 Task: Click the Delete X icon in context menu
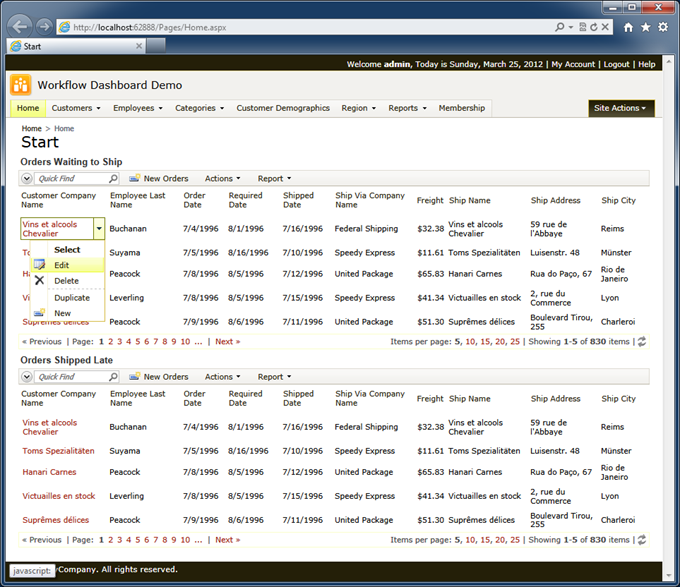[39, 280]
